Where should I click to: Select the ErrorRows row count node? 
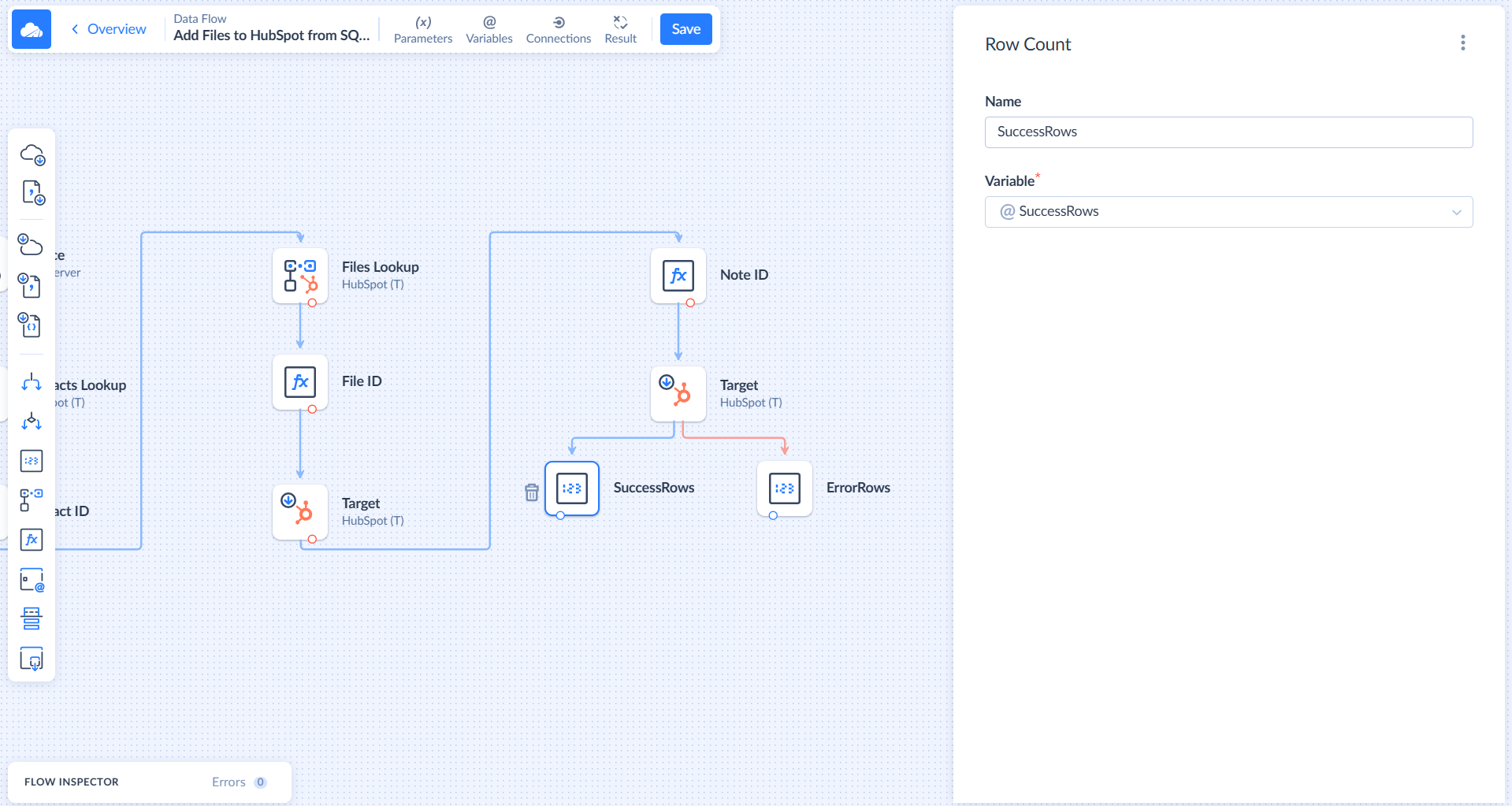click(785, 488)
